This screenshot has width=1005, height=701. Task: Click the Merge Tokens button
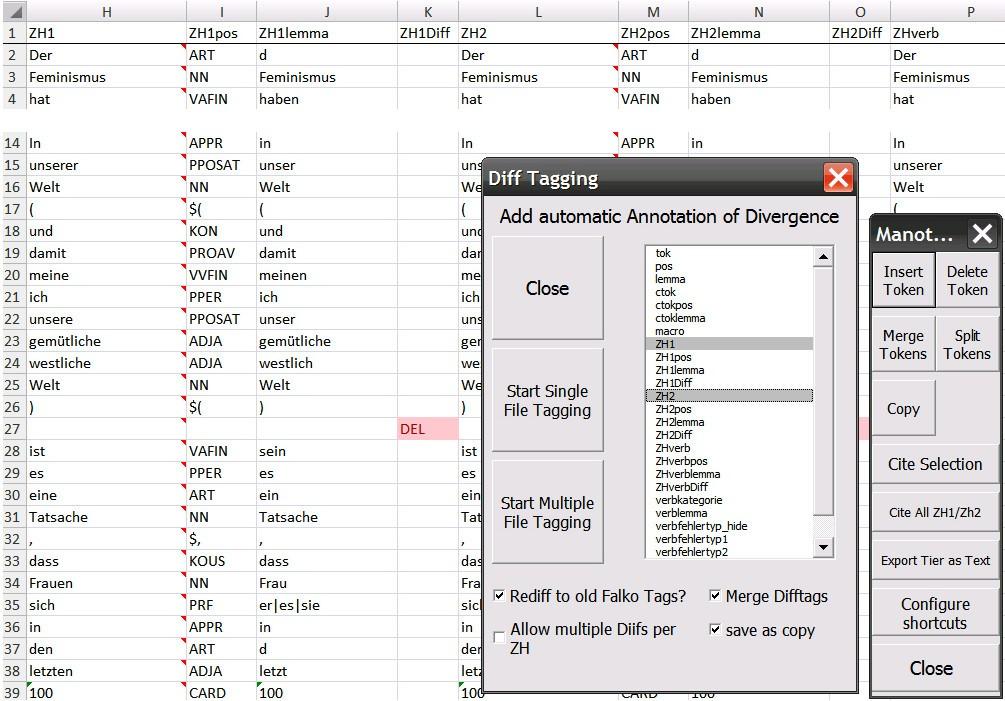tap(903, 344)
